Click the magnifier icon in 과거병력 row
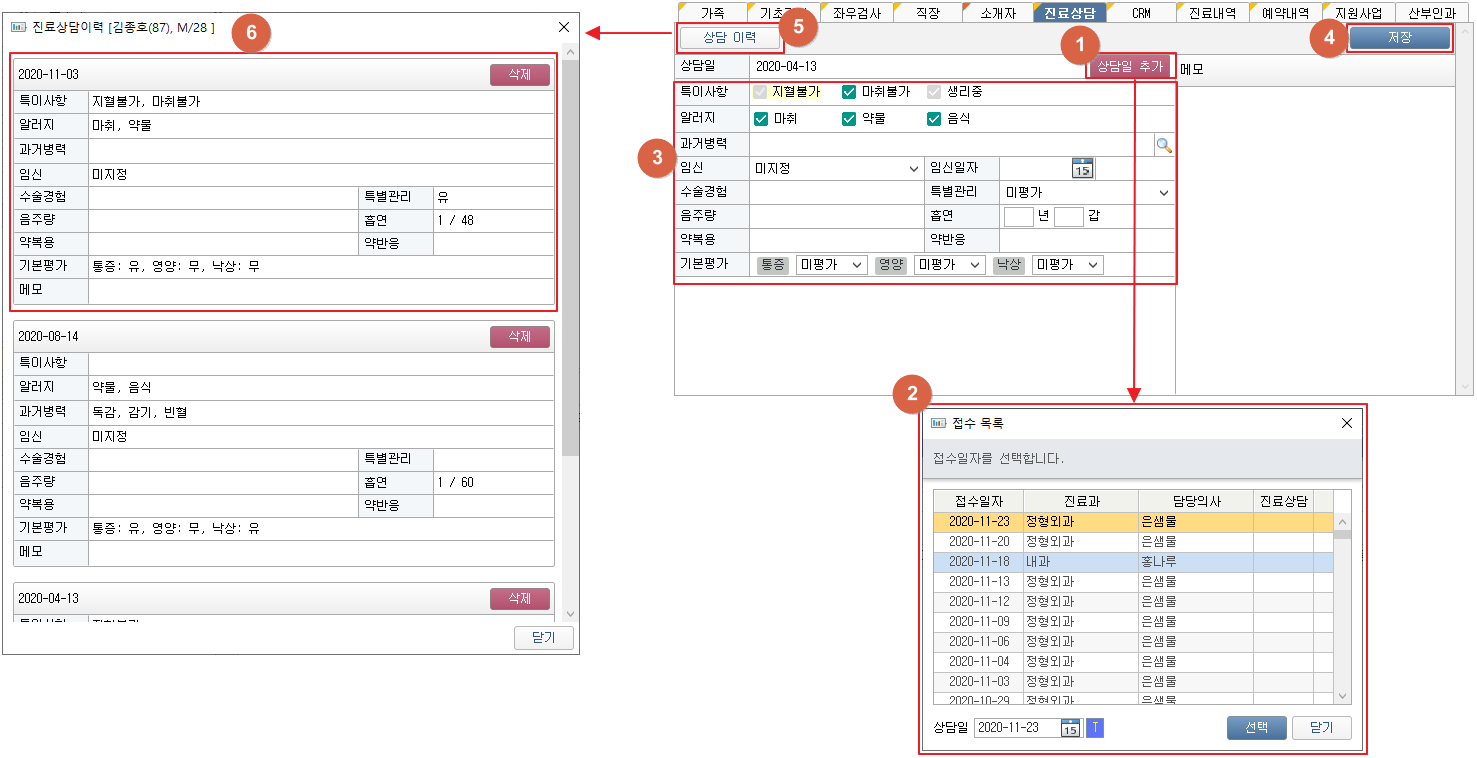The width and height of the screenshot is (1477, 758). (x=1163, y=145)
